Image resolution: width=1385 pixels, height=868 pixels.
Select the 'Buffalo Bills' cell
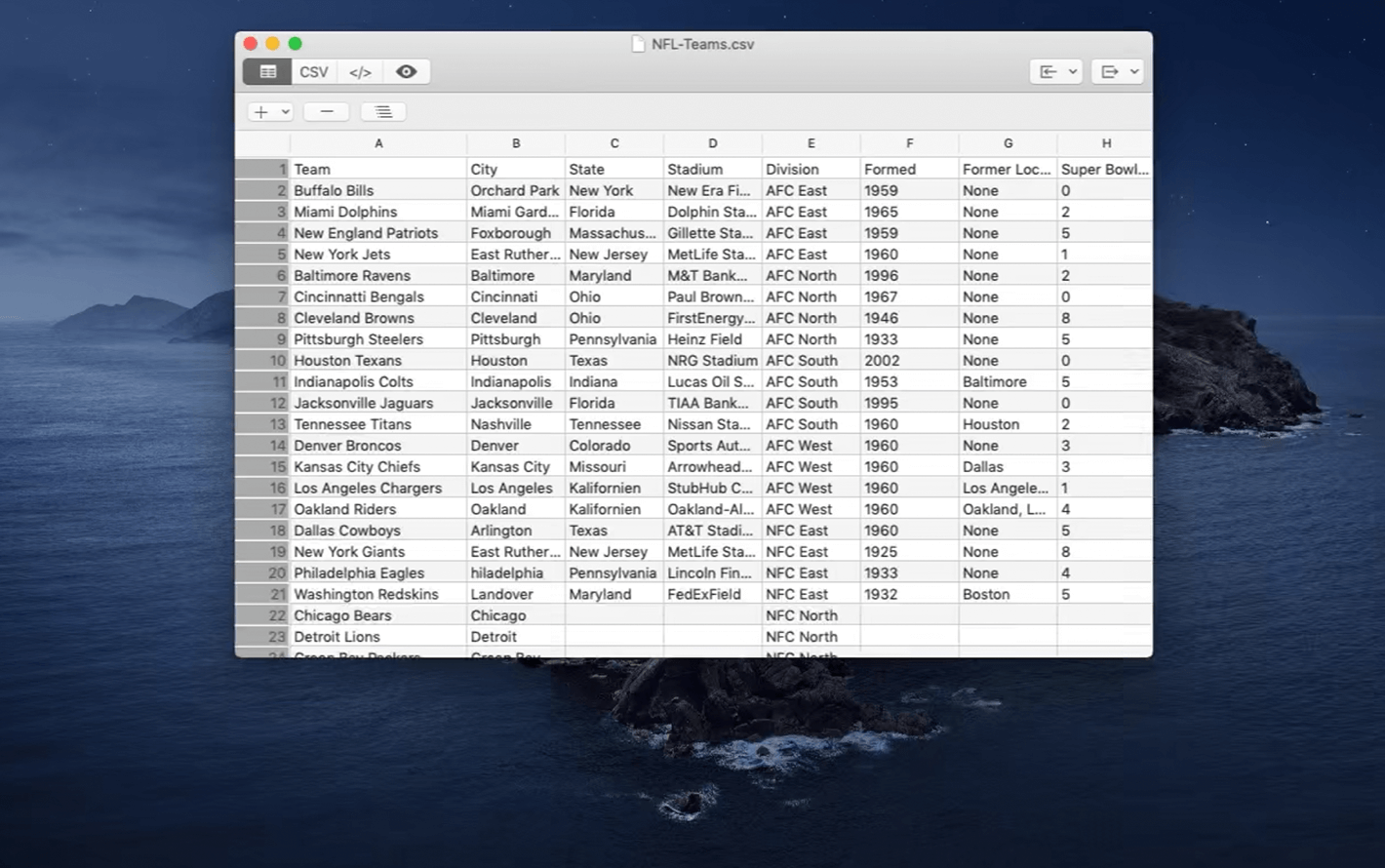pyautogui.click(x=378, y=190)
